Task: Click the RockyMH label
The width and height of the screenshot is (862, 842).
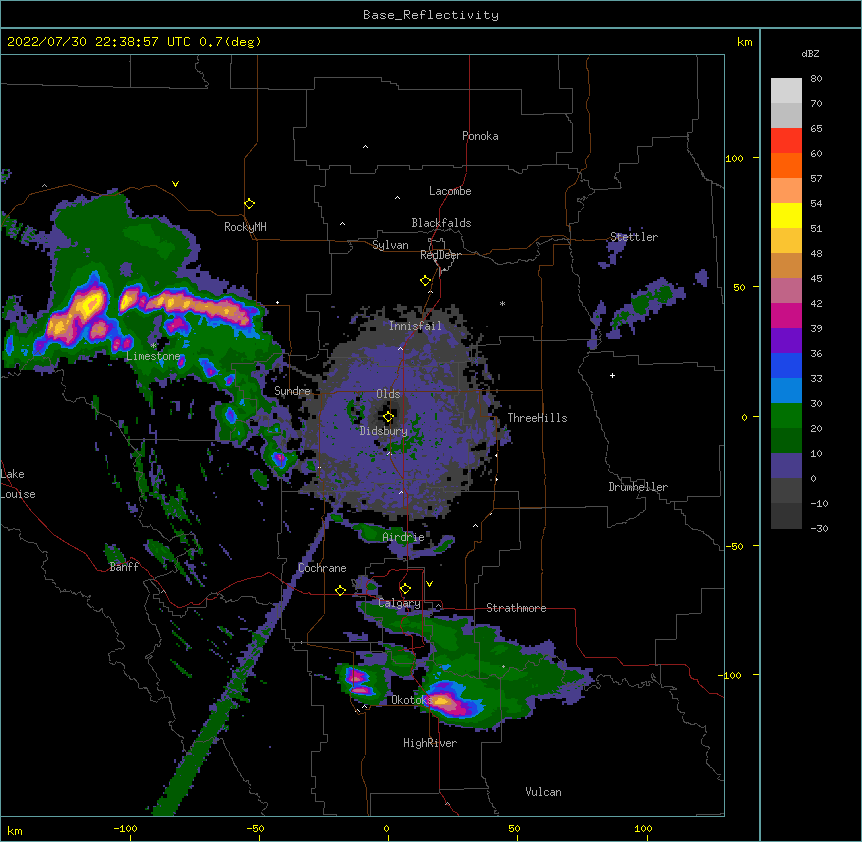Action: [245, 227]
